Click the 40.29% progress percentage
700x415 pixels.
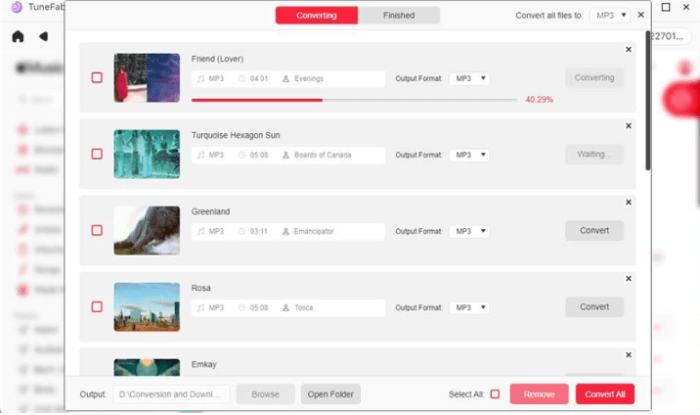(x=539, y=100)
